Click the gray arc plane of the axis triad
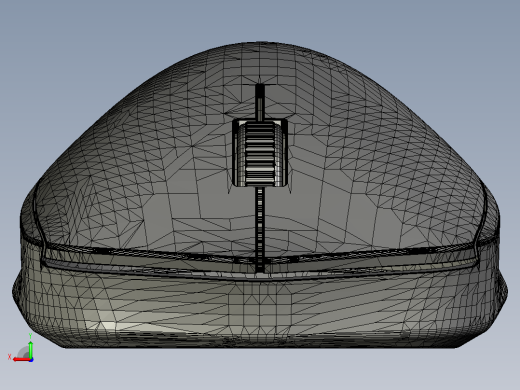Screen dimensions: 520x390 tap(23, 352)
